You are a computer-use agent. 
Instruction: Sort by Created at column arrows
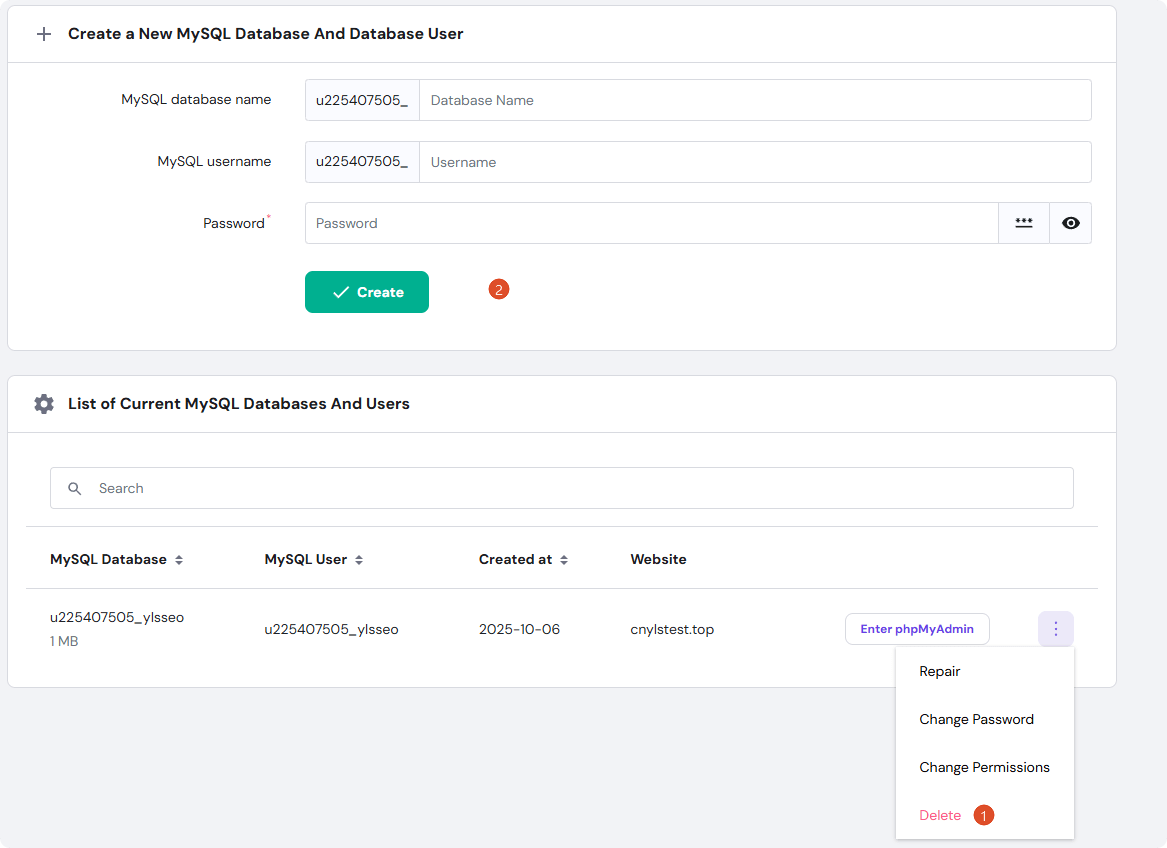click(564, 560)
